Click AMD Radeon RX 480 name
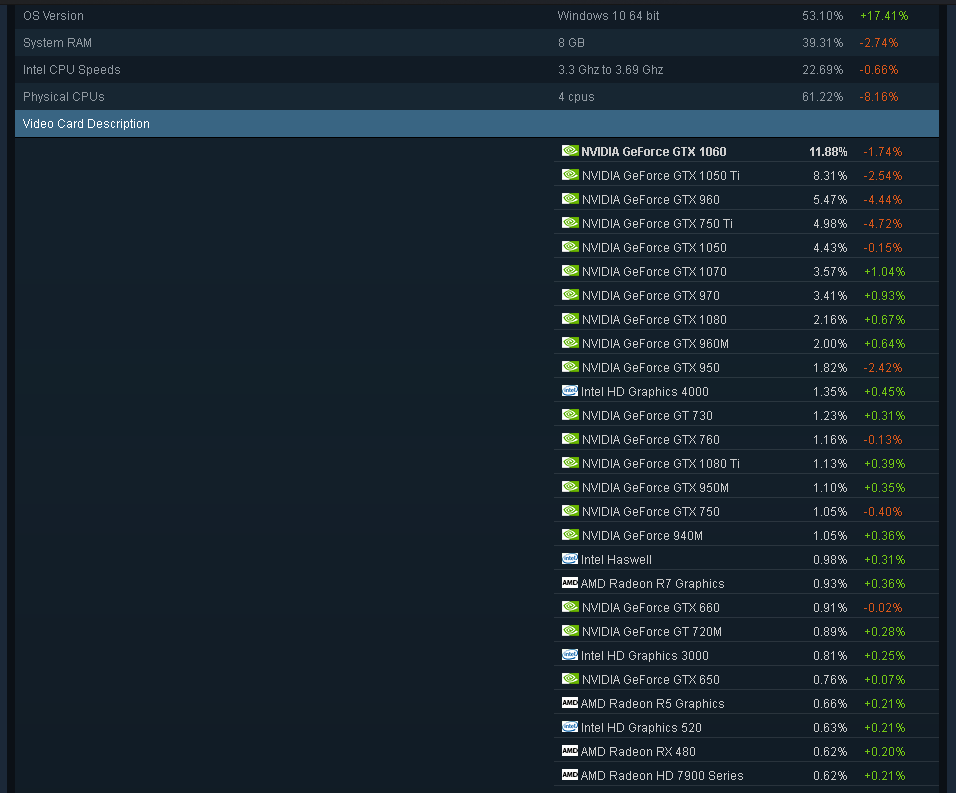The height and width of the screenshot is (793, 956). point(638,752)
